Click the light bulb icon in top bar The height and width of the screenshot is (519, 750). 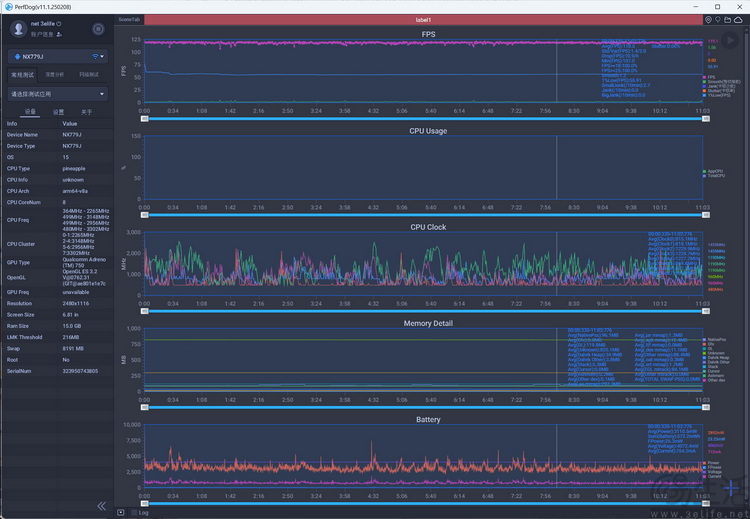click(x=718, y=19)
